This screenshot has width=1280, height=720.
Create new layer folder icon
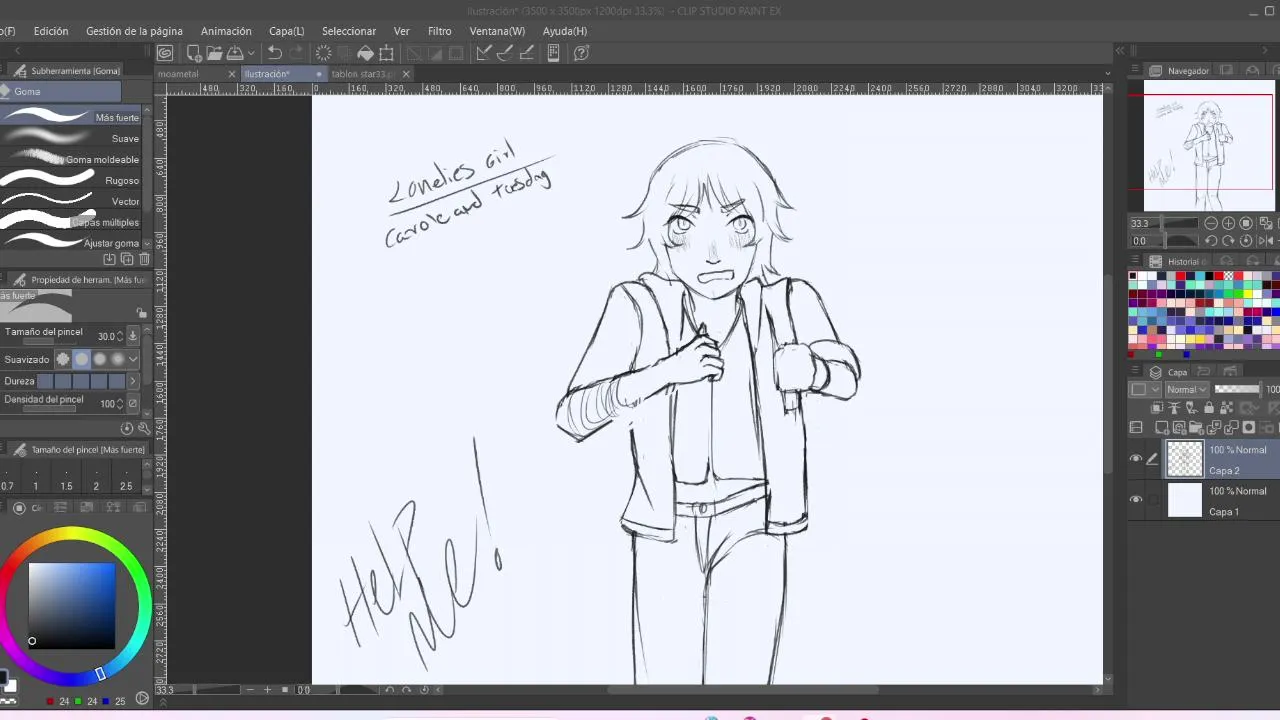pos(1195,428)
